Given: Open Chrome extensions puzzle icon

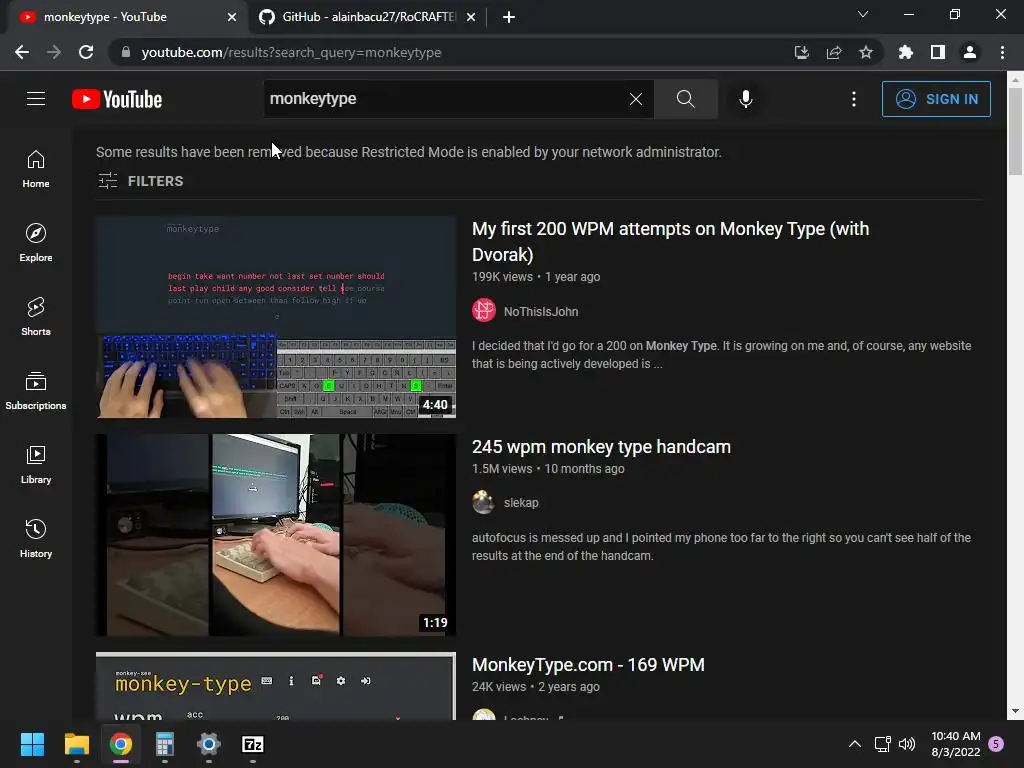Looking at the screenshot, I should (x=906, y=52).
